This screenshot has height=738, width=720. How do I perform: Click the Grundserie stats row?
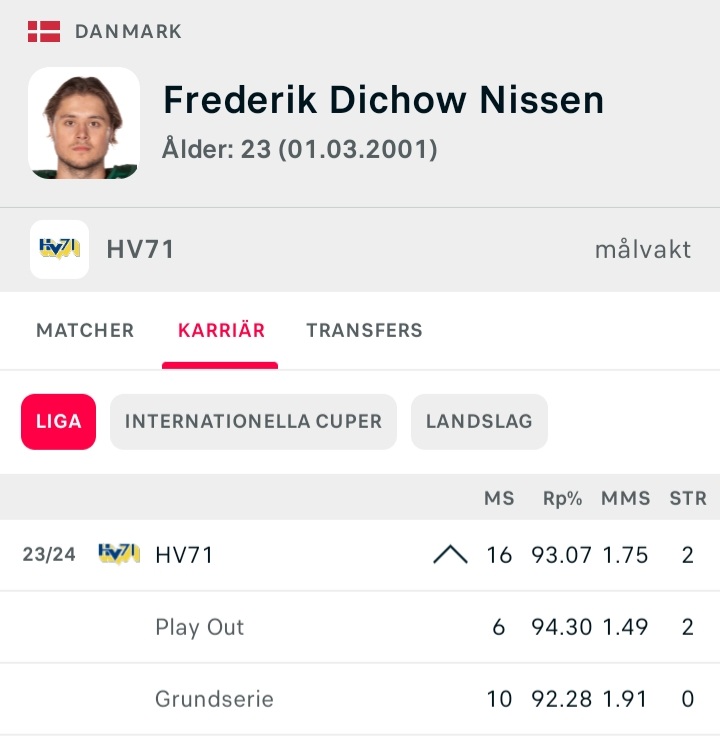[x=360, y=699]
